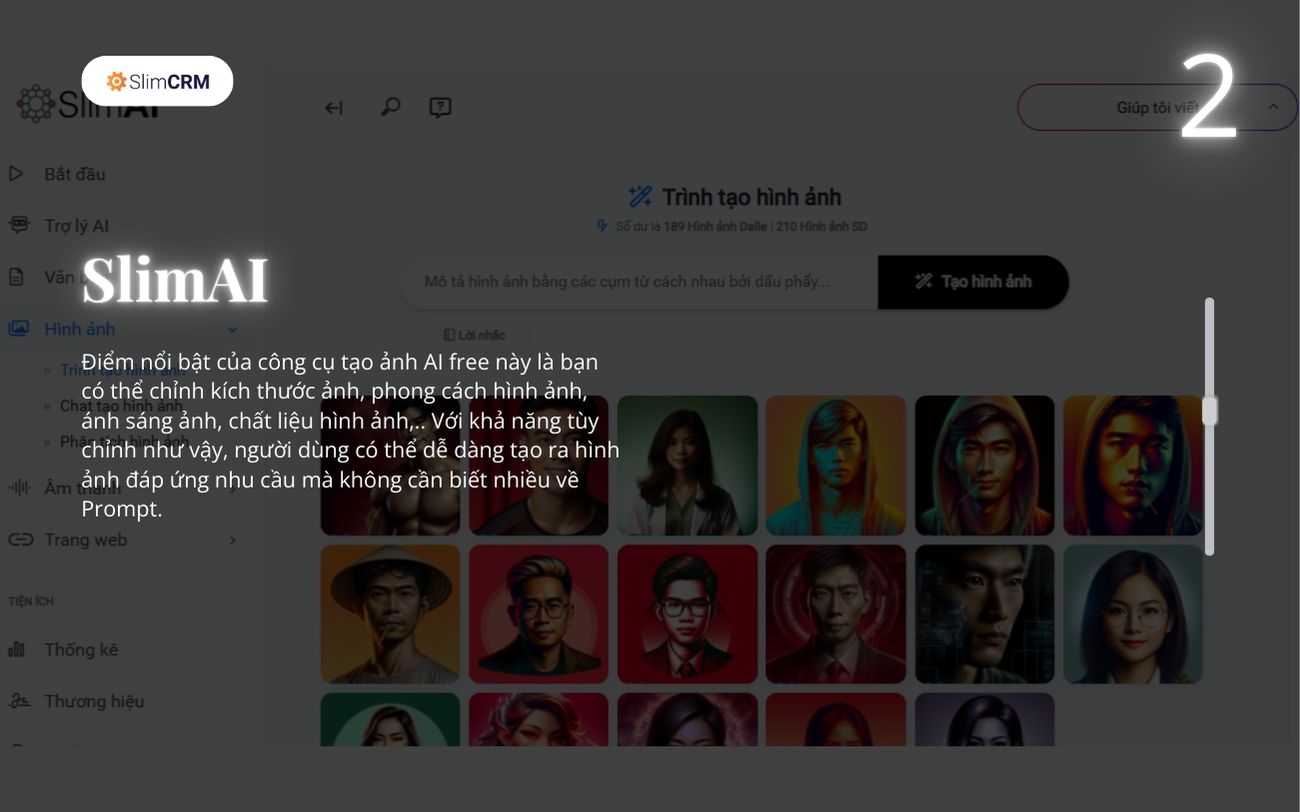1300x812 pixels.
Task: Open Bắt đầu via its play icon
Action: tap(16, 174)
